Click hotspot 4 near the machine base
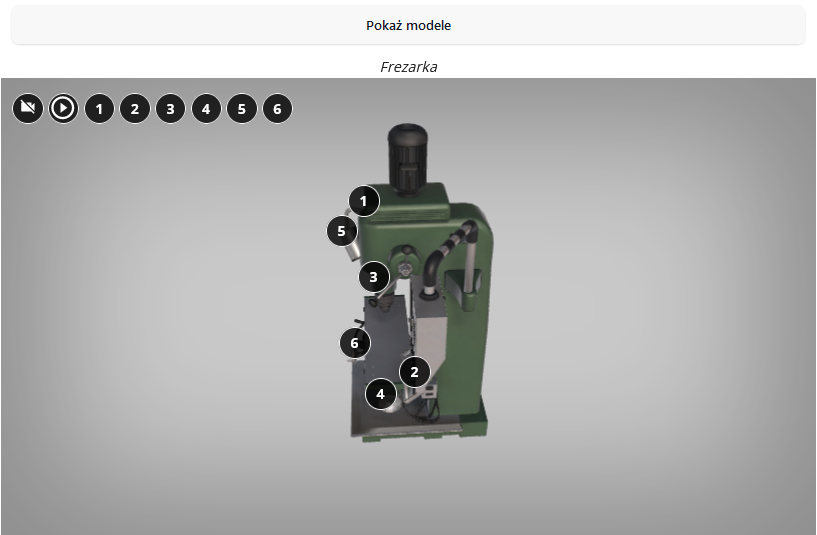 coord(381,394)
